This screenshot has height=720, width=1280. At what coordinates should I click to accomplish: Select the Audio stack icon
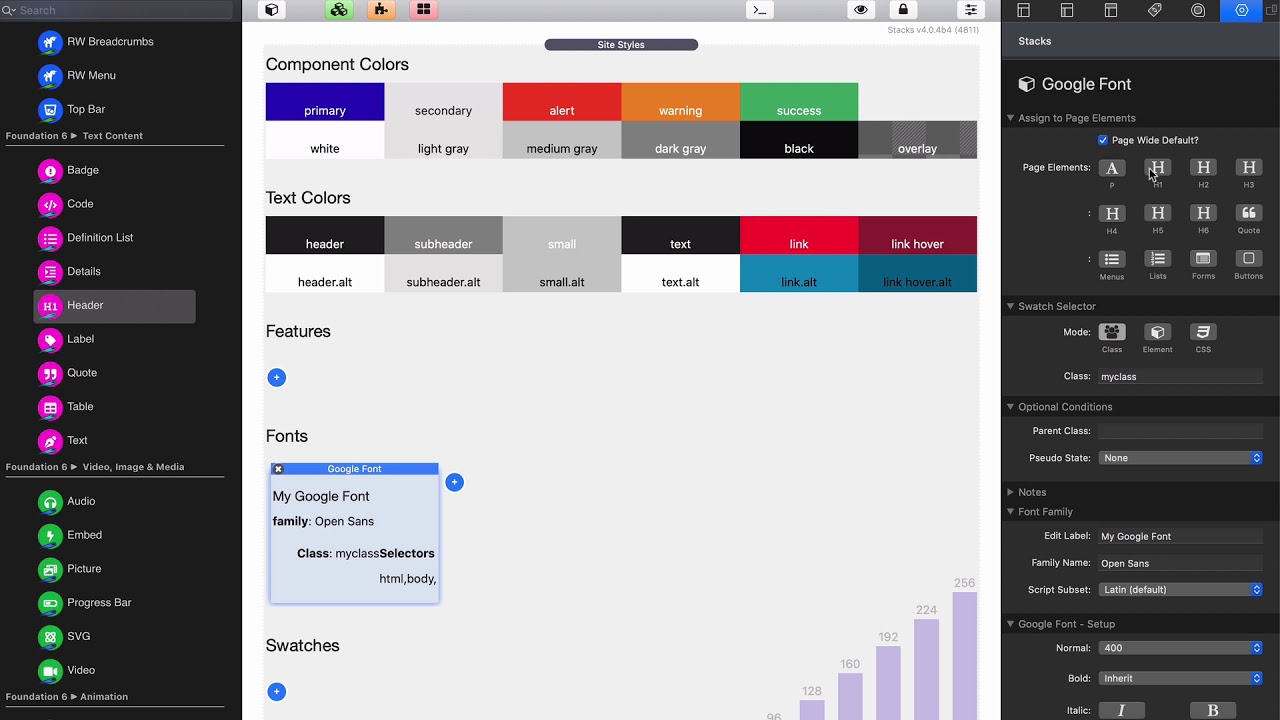tap(50, 501)
